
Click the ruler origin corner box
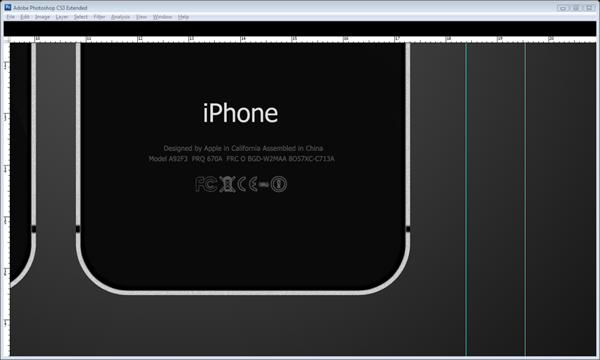[7, 39]
